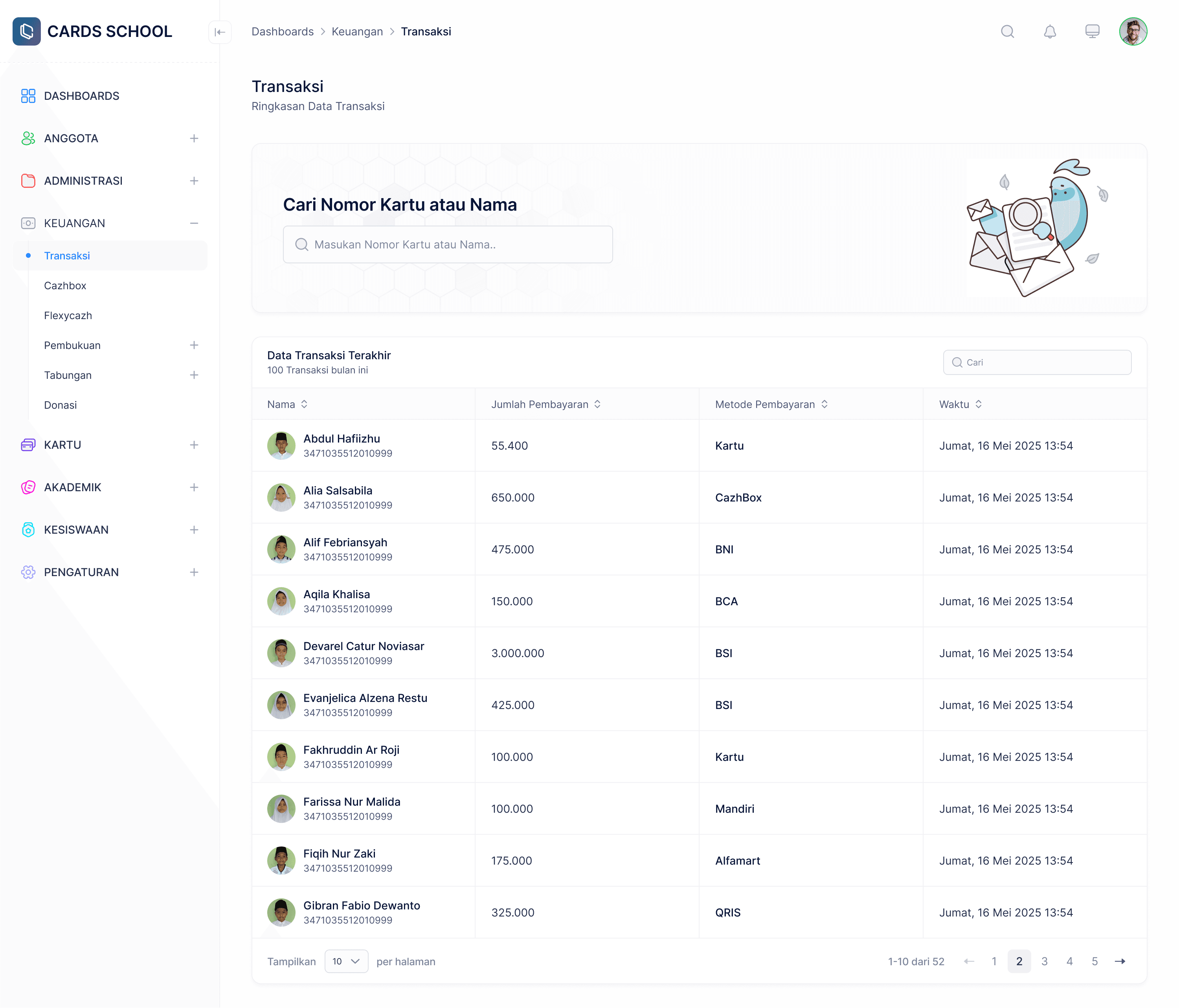Viewport: 1179px width, 1008px height.
Task: Open the user profile avatar
Action: [1133, 32]
